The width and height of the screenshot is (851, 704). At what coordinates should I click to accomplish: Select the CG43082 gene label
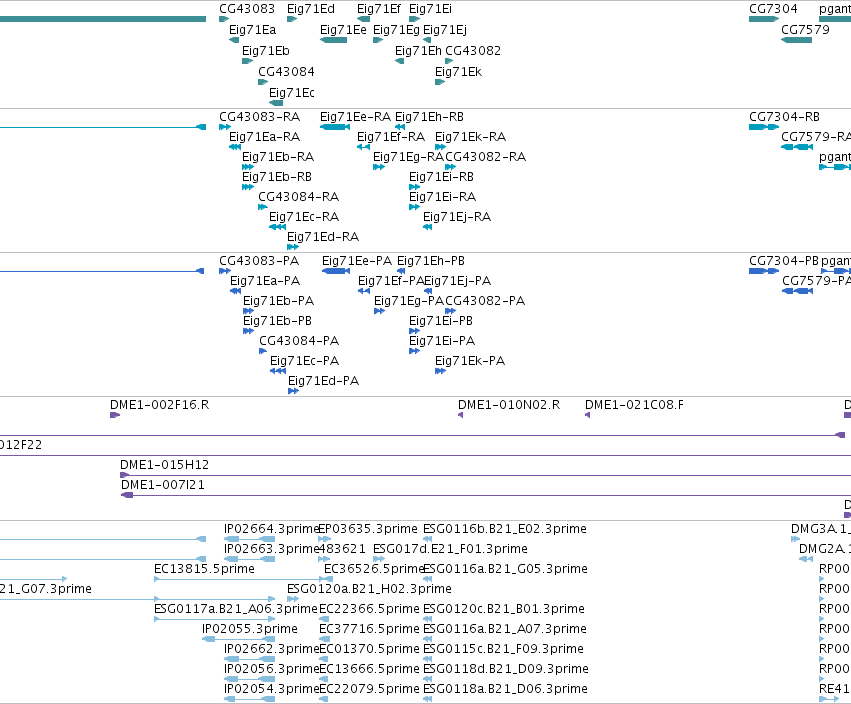(473, 51)
